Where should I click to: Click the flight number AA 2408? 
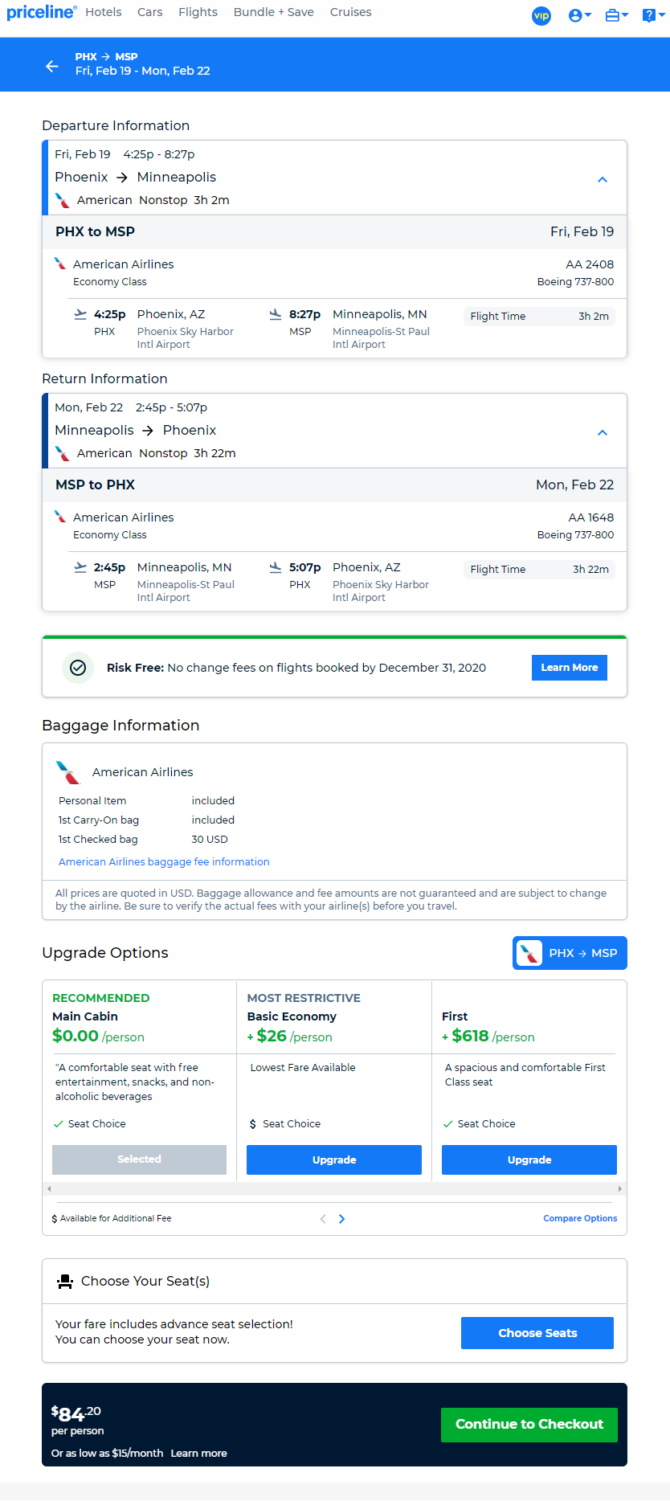(x=591, y=264)
